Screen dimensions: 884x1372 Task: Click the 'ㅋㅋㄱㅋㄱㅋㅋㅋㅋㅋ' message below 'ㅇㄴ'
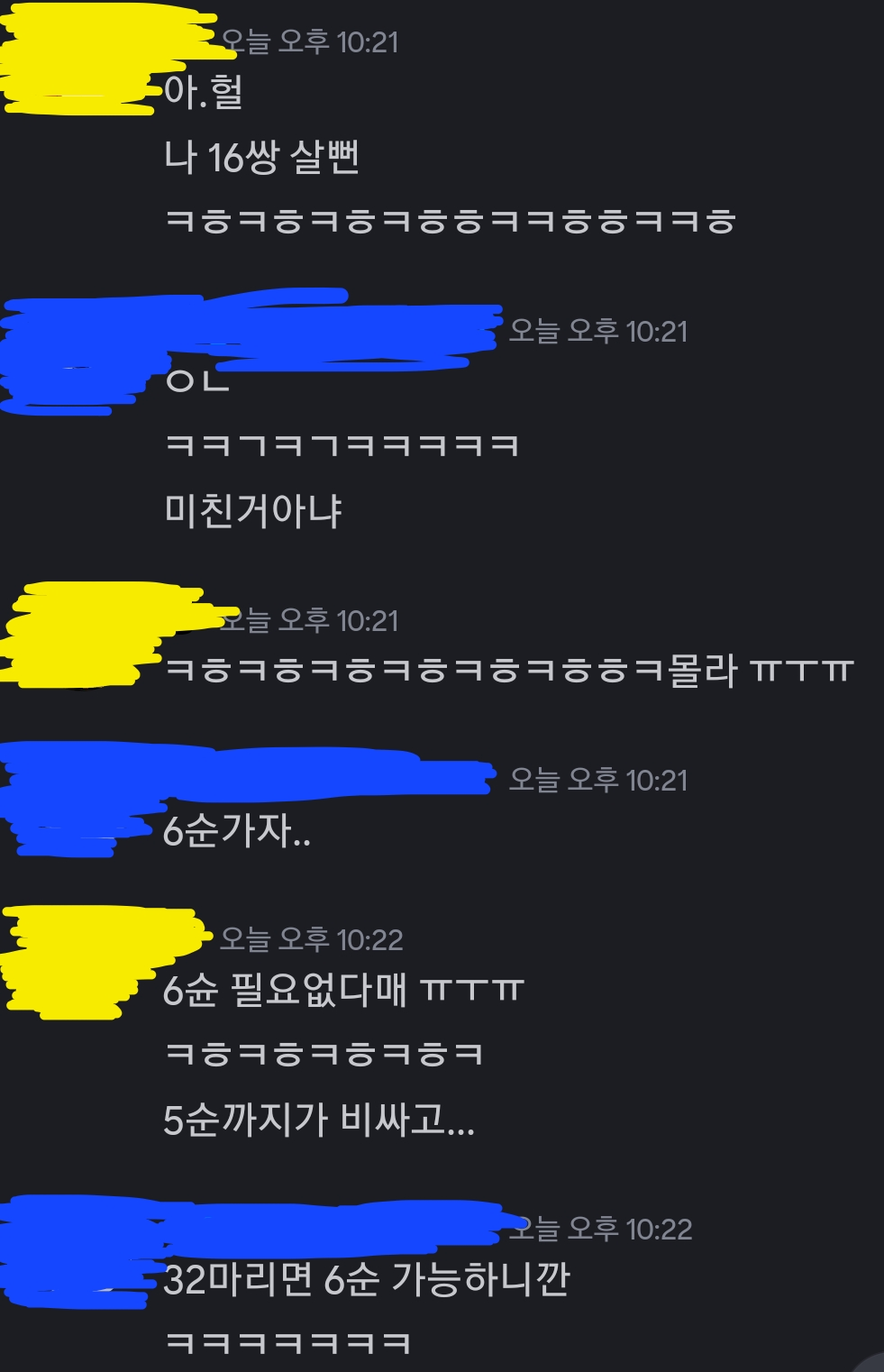pos(342,445)
